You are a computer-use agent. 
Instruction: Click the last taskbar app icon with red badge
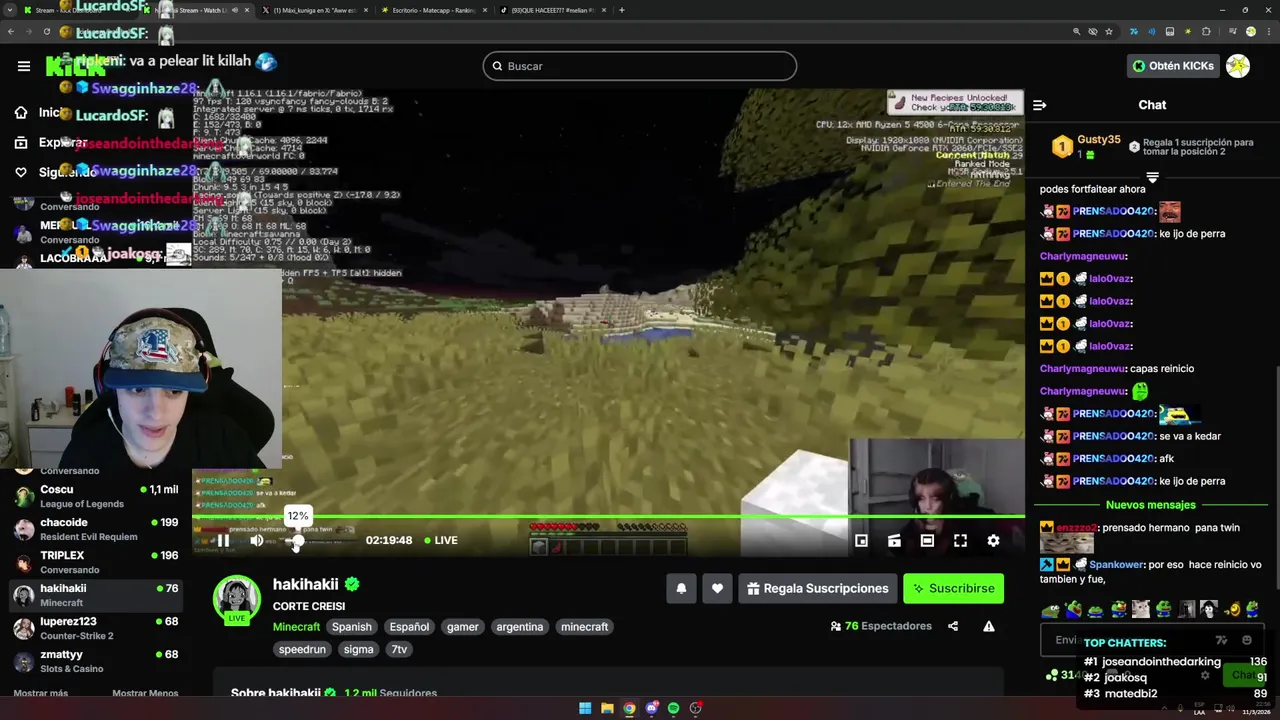pos(695,708)
